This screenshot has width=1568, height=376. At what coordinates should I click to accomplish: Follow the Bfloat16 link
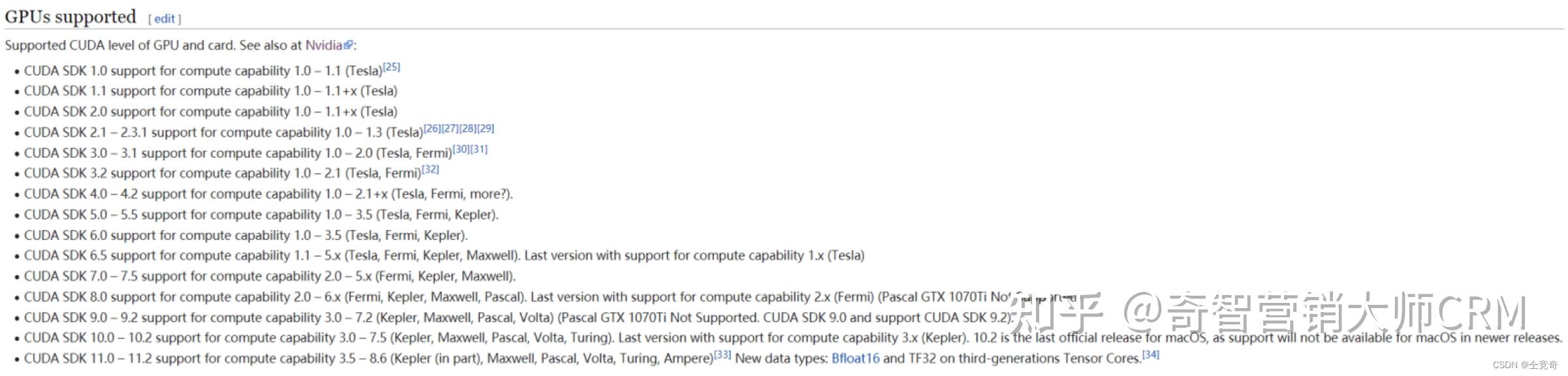855,358
